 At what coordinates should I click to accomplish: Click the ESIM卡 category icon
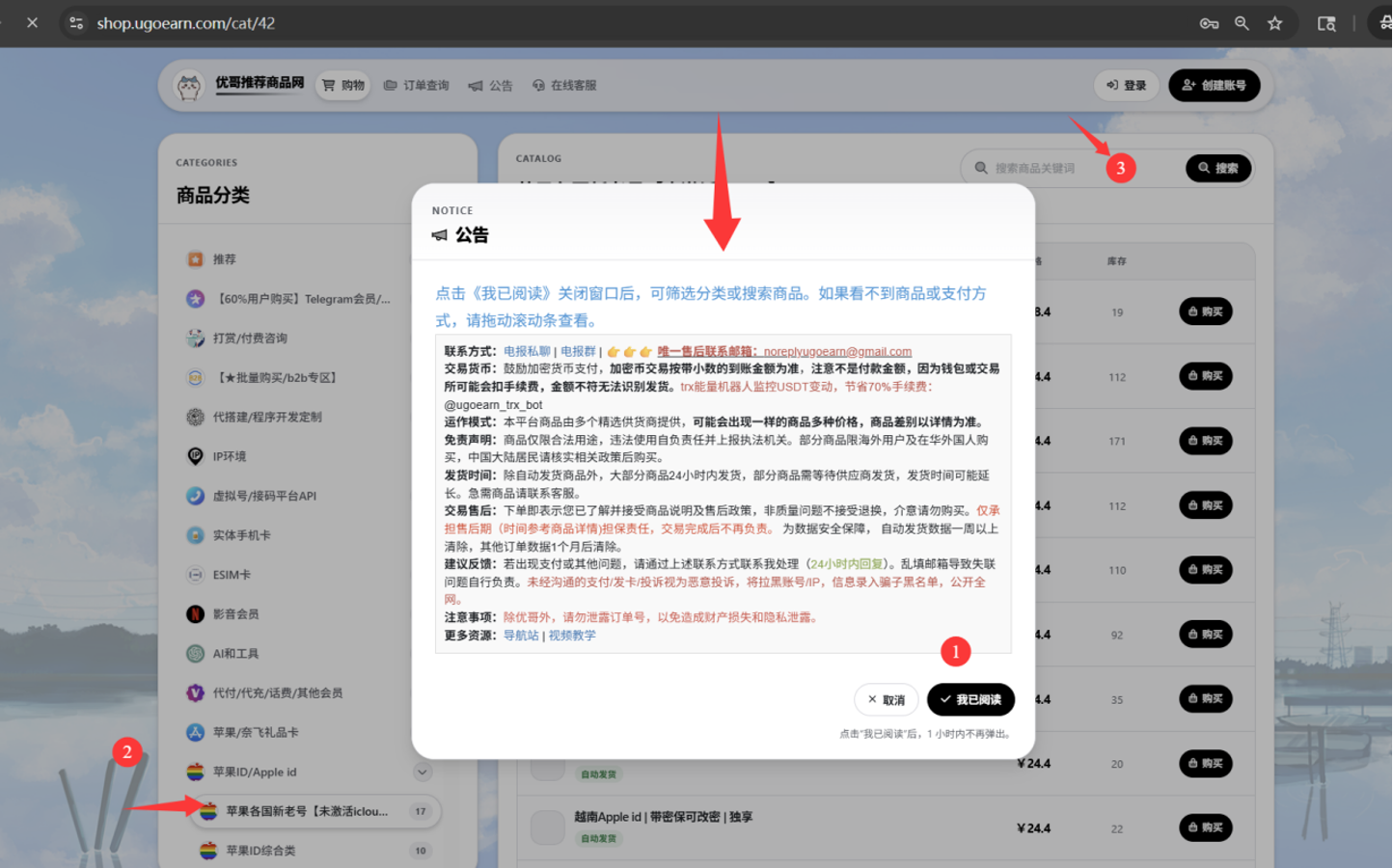pos(195,575)
